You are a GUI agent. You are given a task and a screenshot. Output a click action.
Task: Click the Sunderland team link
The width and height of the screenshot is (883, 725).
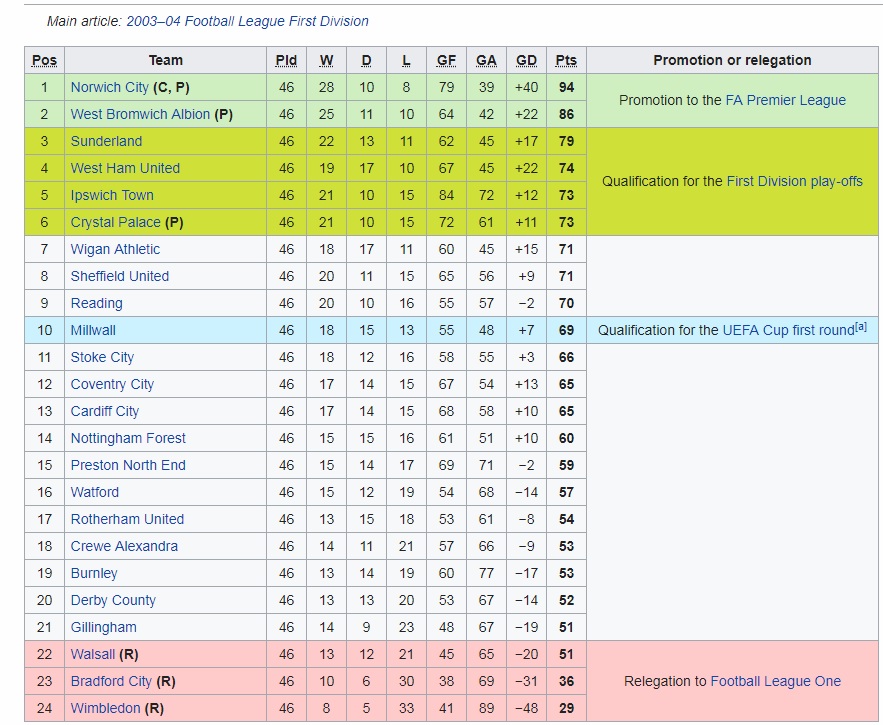click(x=106, y=141)
